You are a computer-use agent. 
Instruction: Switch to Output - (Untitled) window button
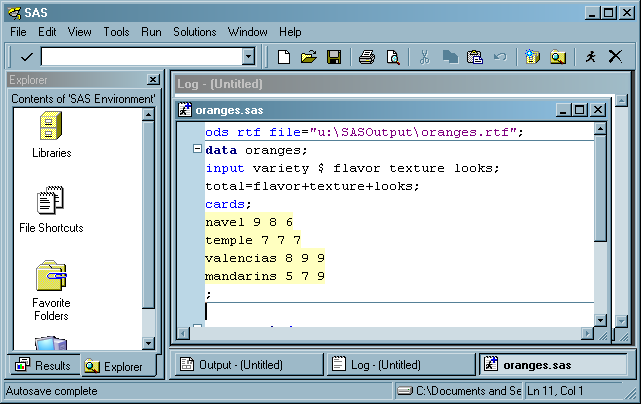pos(248,365)
